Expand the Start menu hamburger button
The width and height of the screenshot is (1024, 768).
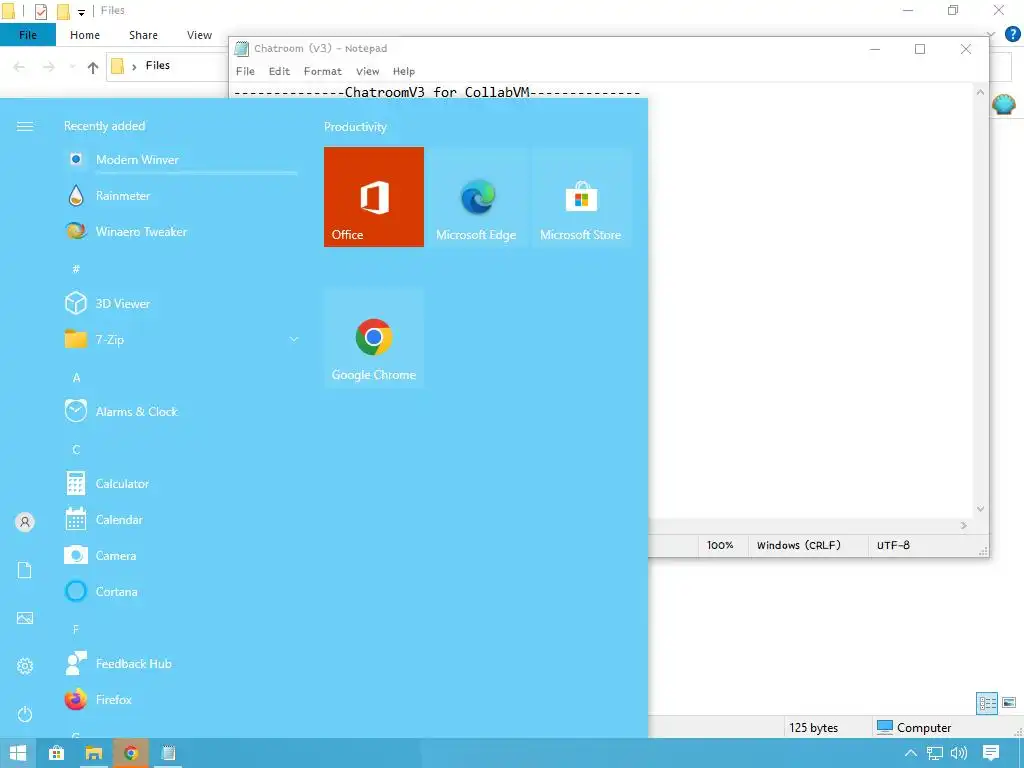click(x=25, y=126)
